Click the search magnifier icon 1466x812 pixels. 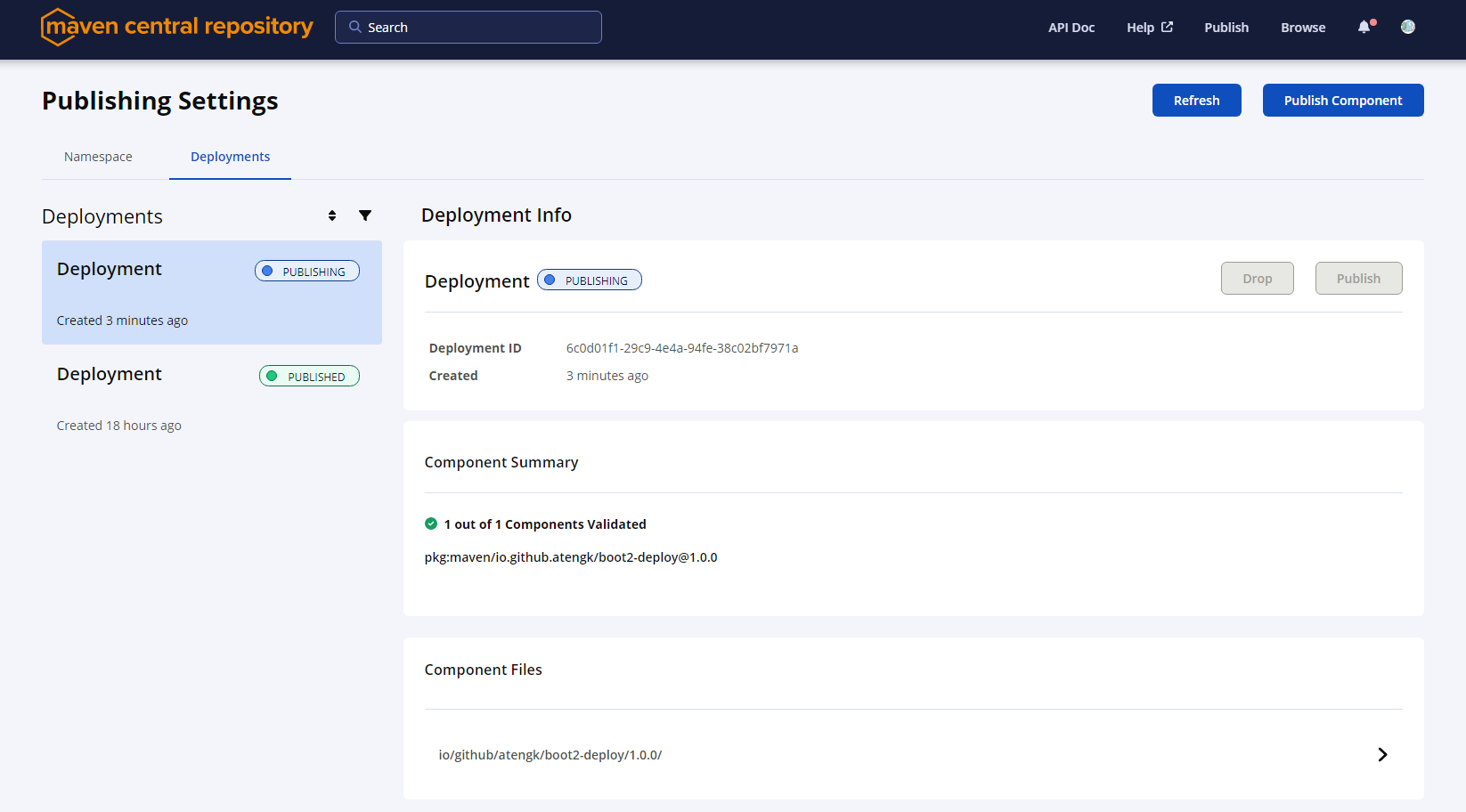tap(355, 27)
